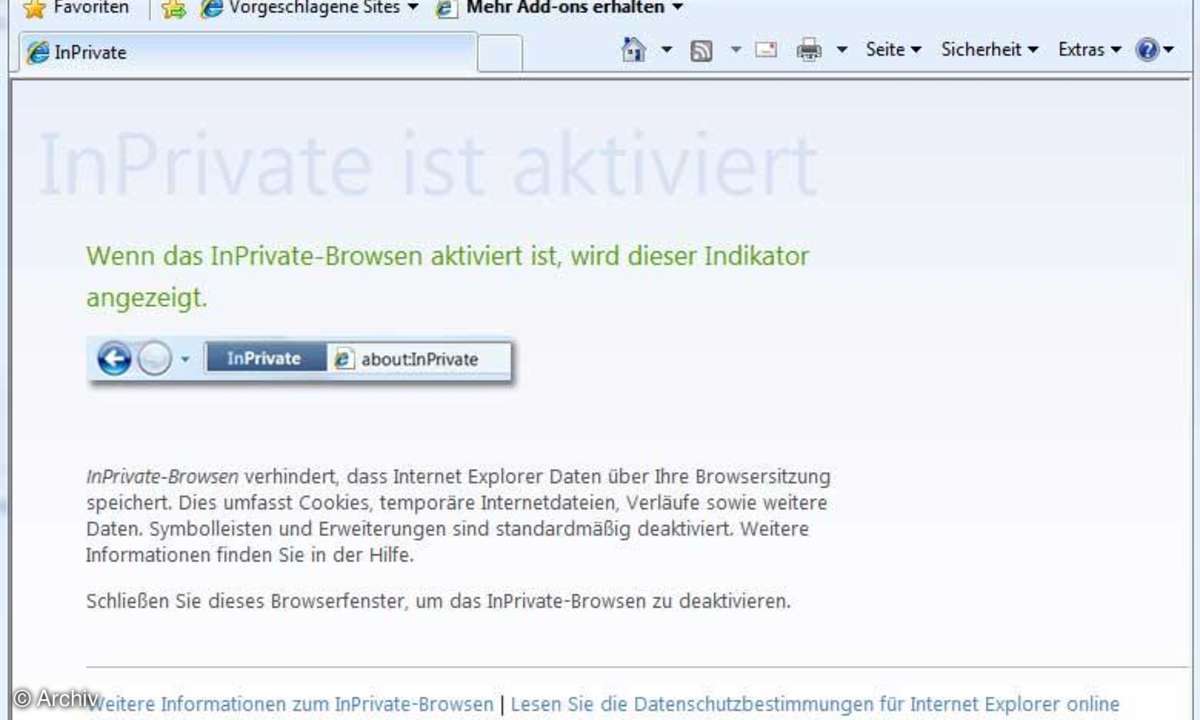Click the Home page icon
The height and width of the screenshot is (720, 1200).
[634, 49]
